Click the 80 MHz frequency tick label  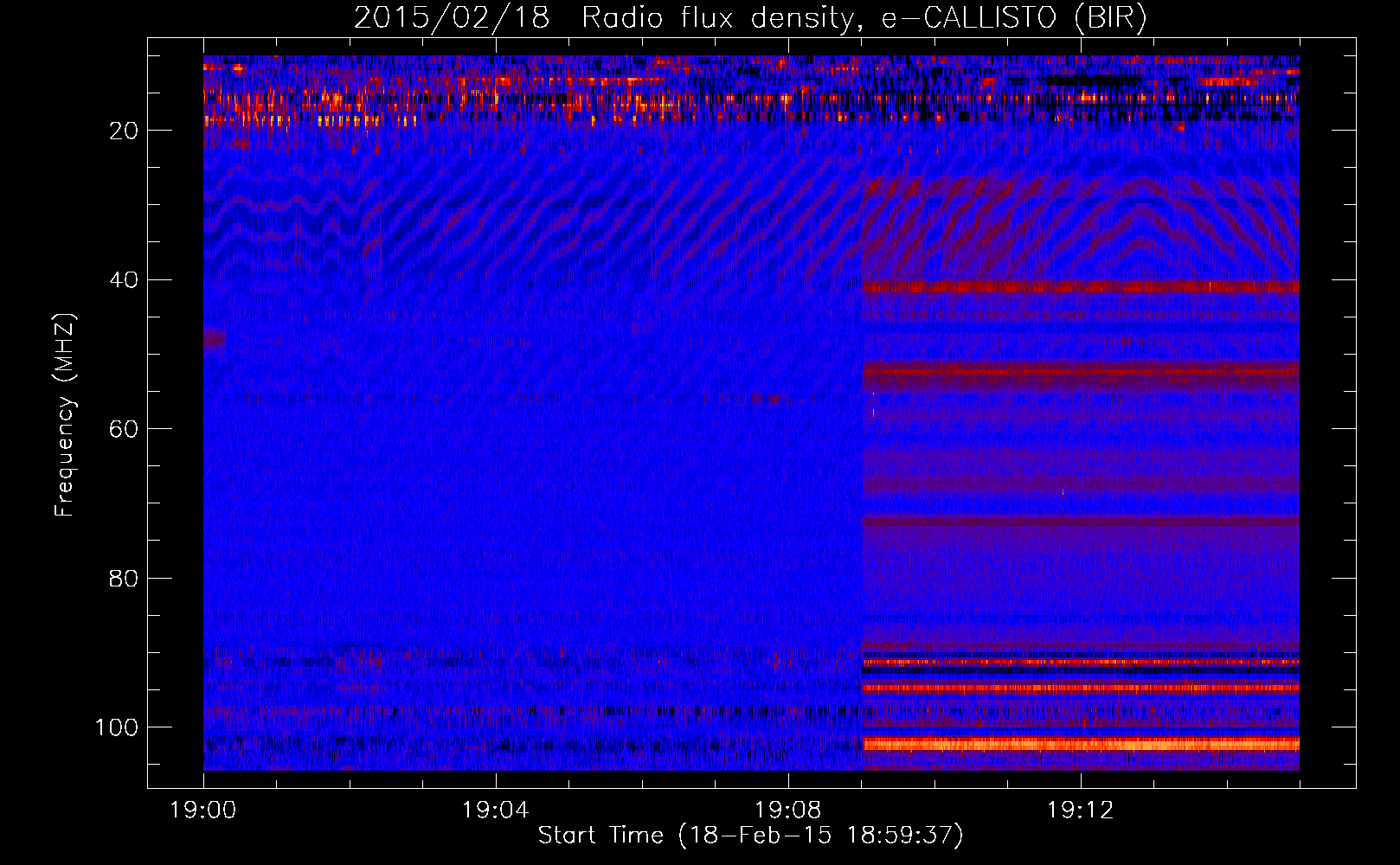coord(124,579)
